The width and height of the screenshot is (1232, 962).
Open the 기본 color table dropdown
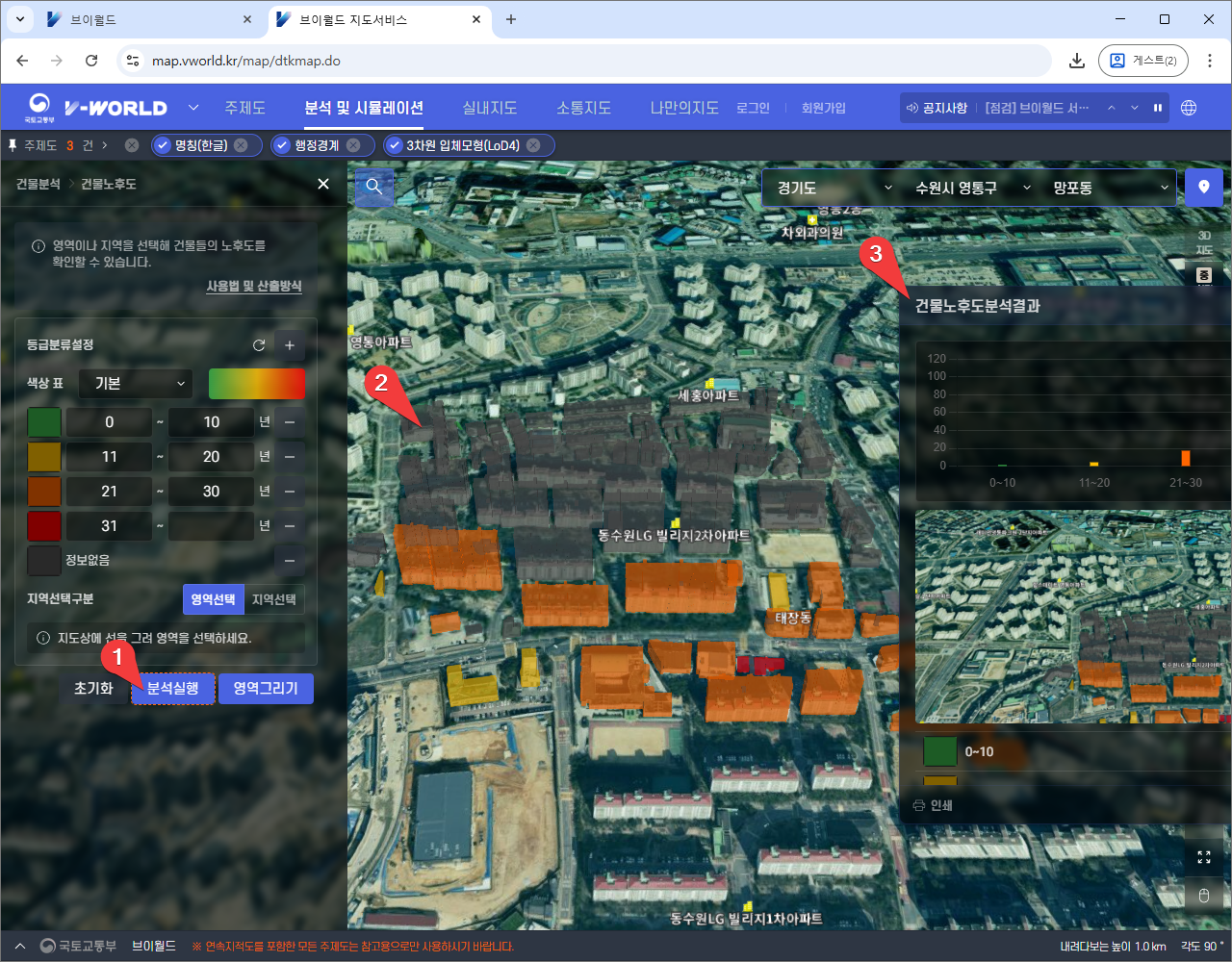point(137,384)
